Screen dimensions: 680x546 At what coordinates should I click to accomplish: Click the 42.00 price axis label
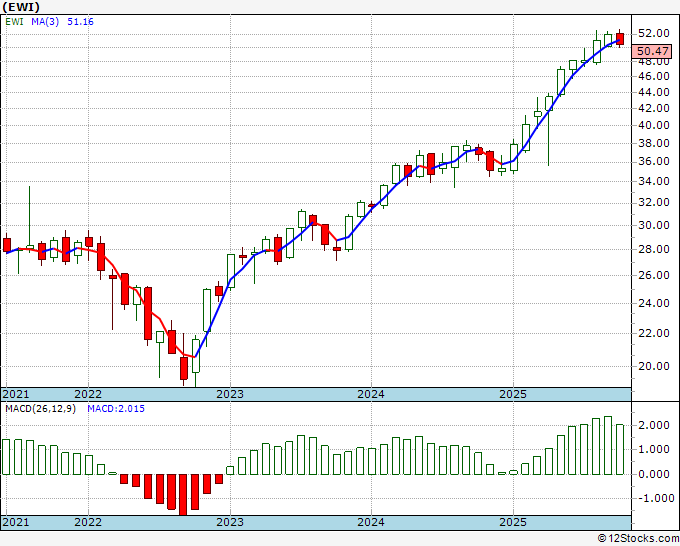653,108
